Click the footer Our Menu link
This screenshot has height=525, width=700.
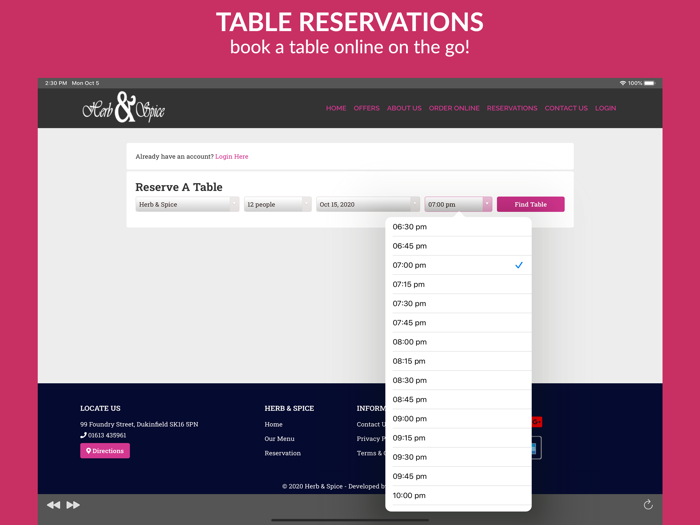tap(279, 438)
